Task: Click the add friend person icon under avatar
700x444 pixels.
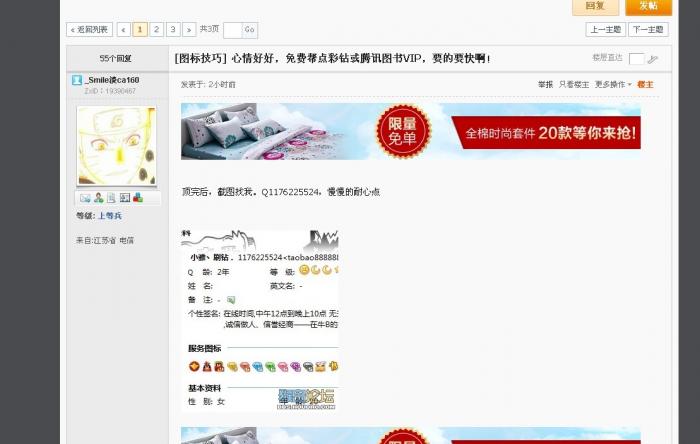Action: pos(99,198)
